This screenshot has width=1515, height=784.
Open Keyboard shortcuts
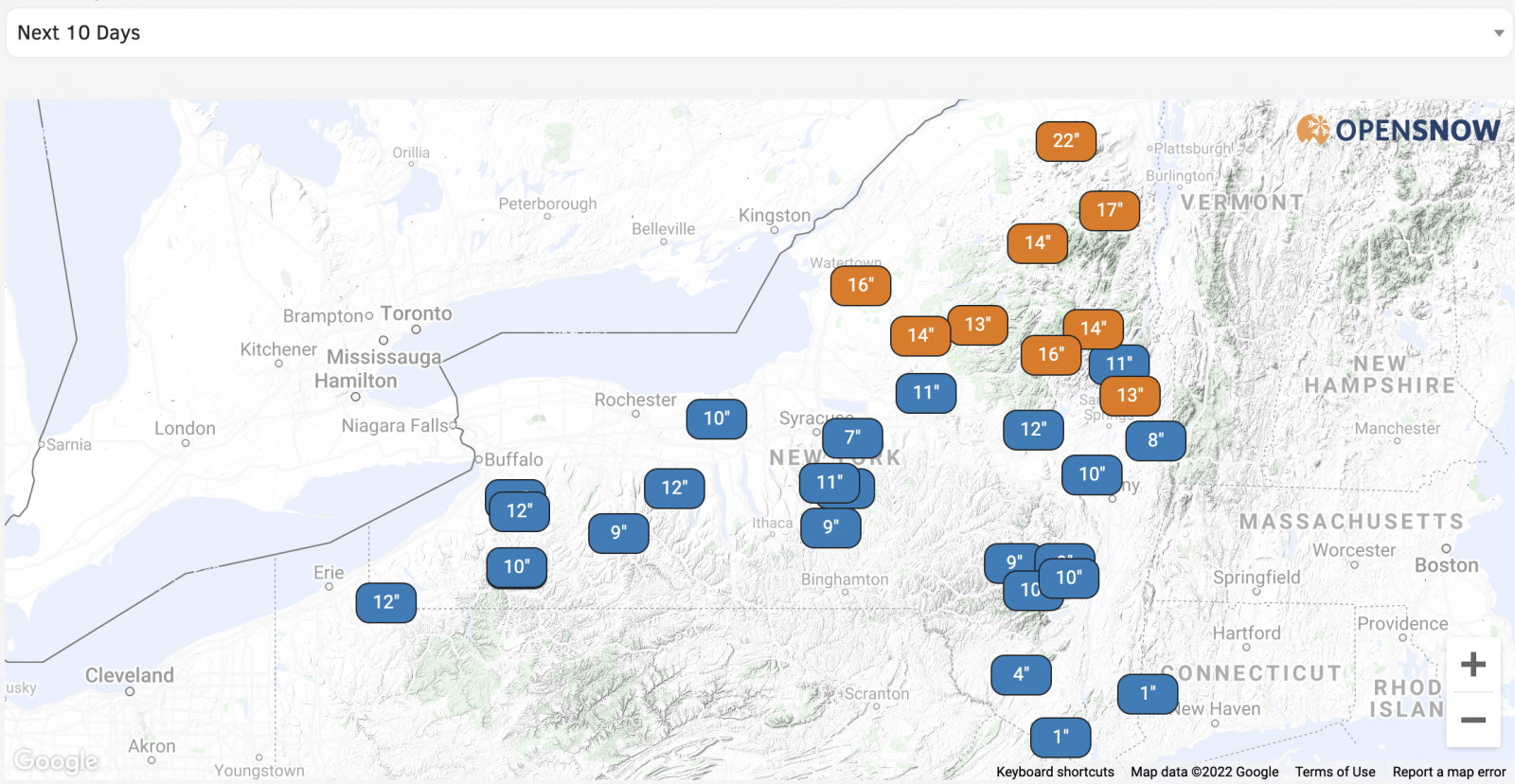tap(1055, 772)
